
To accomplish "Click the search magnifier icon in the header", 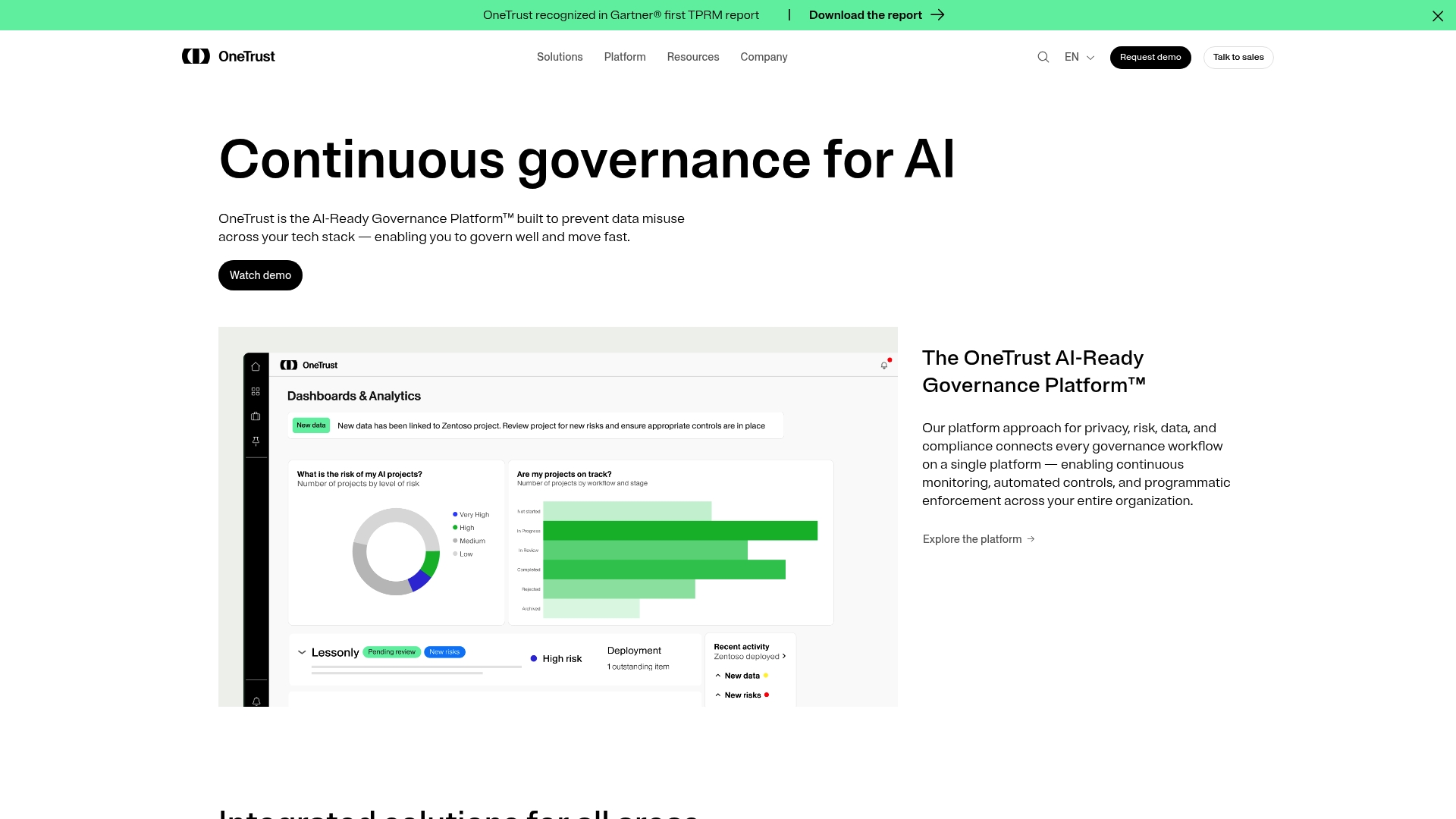I will [1043, 57].
